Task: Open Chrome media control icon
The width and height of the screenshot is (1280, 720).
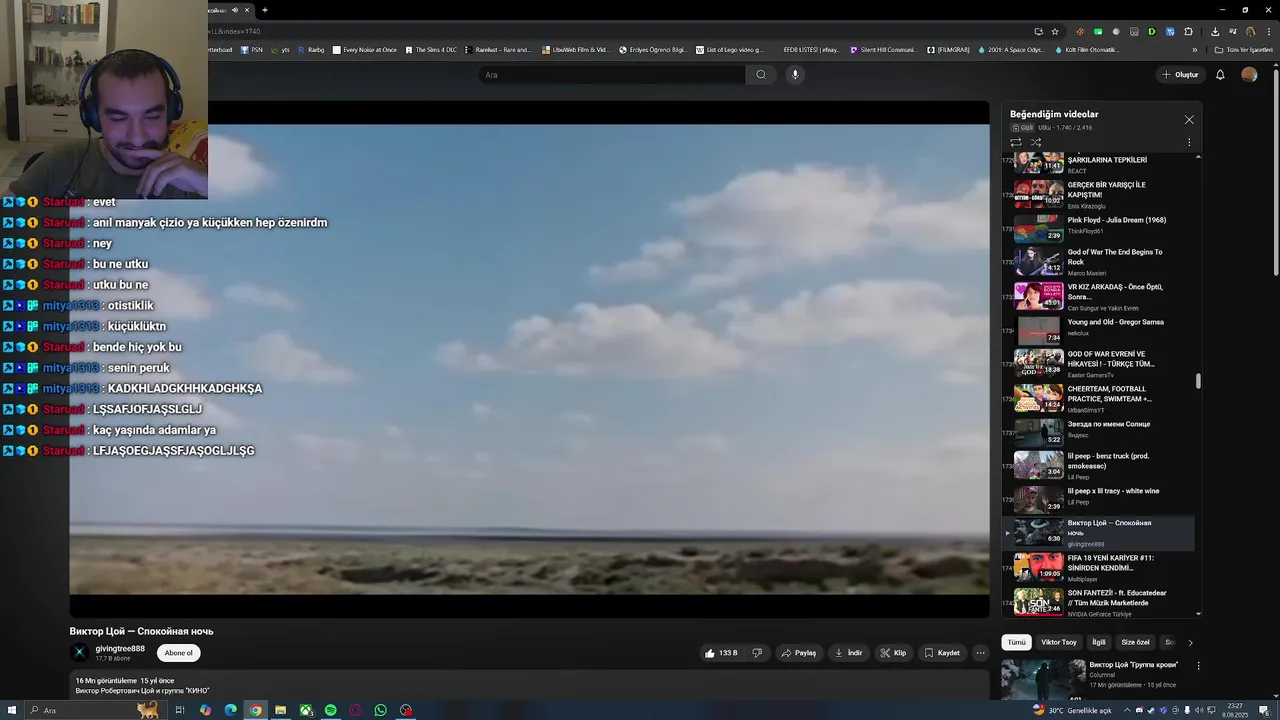Action: point(1232,31)
